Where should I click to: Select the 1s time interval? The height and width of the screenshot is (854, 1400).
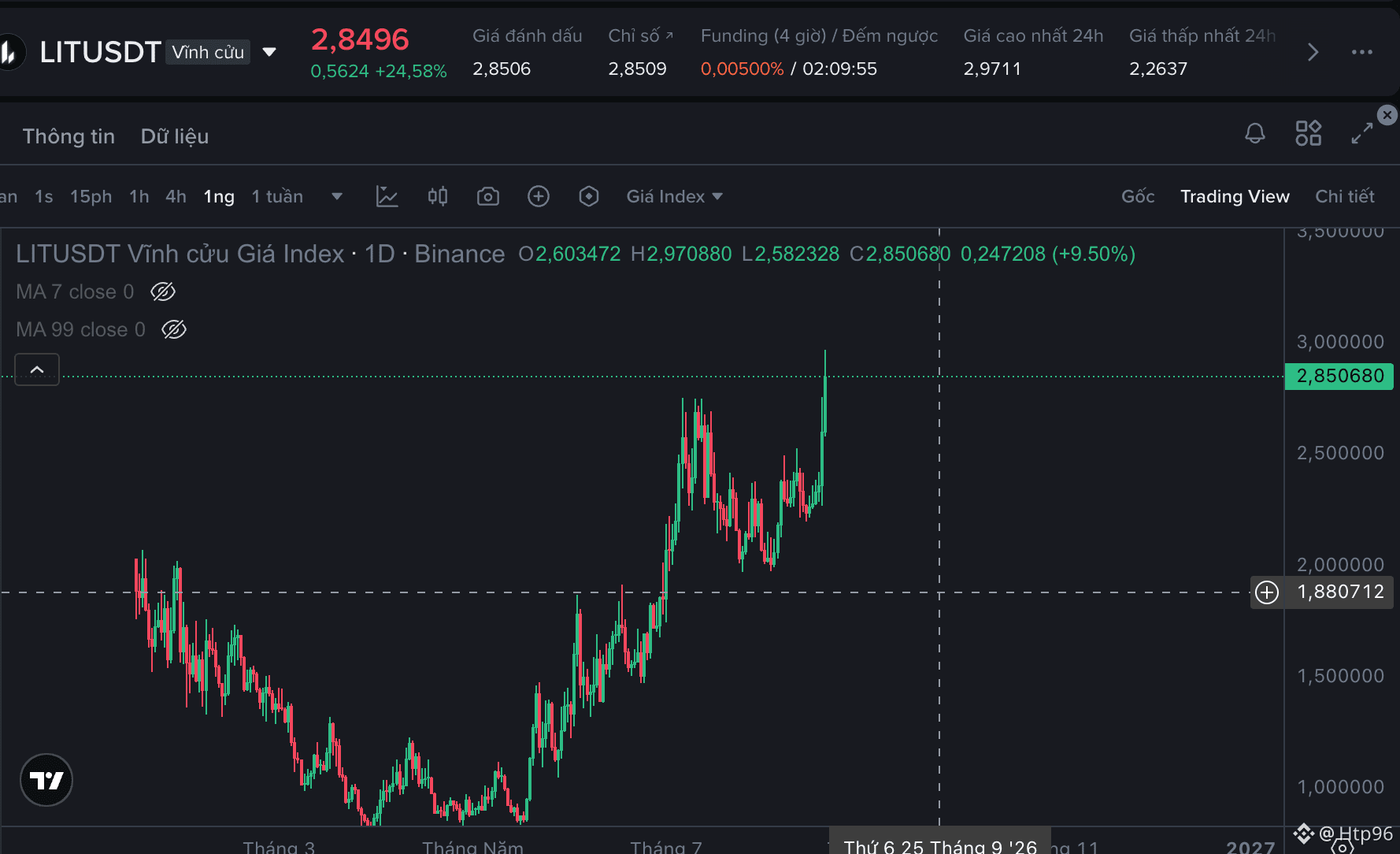[x=44, y=196]
